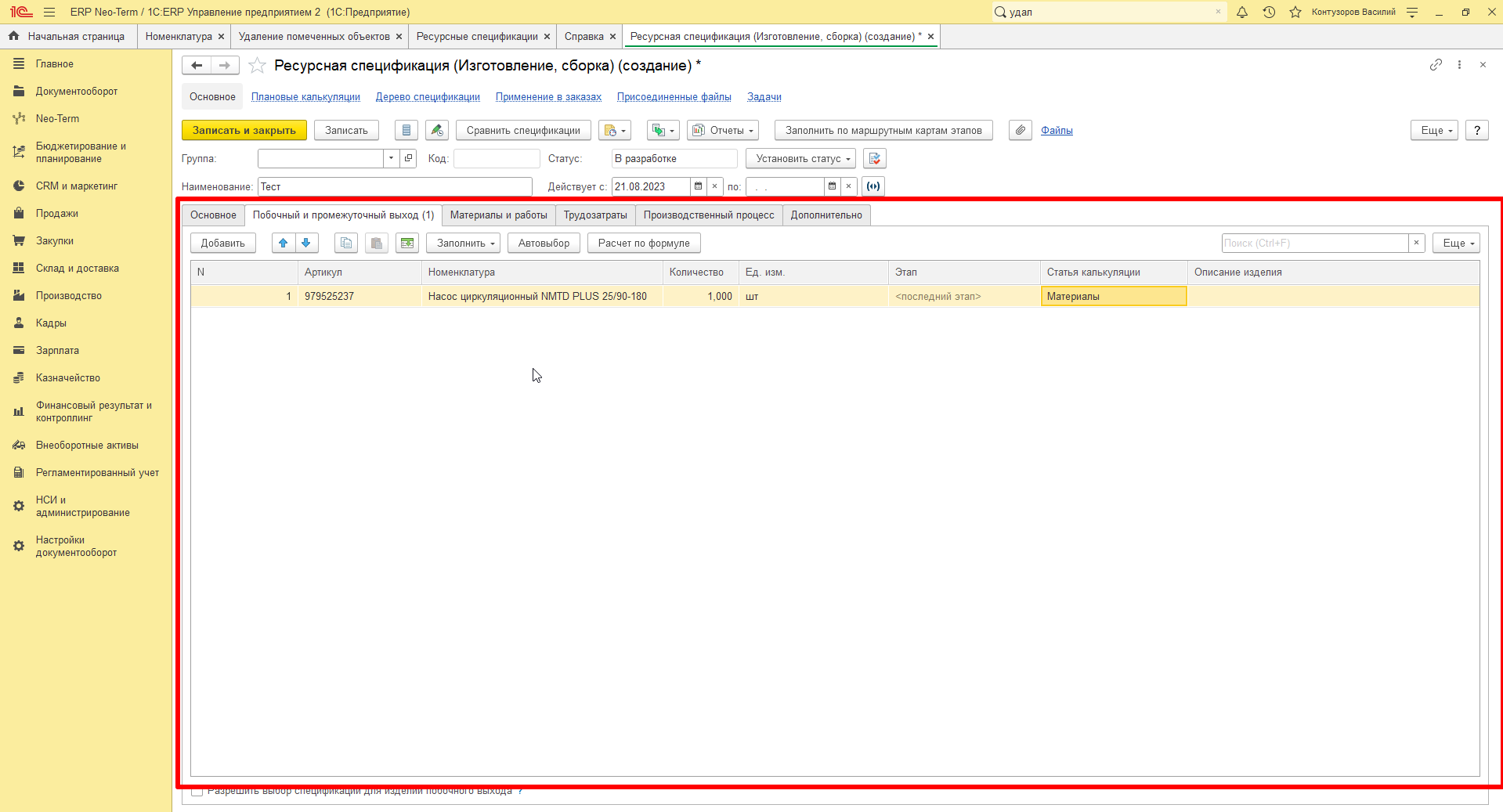The image size is (1503, 812).
Task: Open the notifications bell
Action: 1242,12
